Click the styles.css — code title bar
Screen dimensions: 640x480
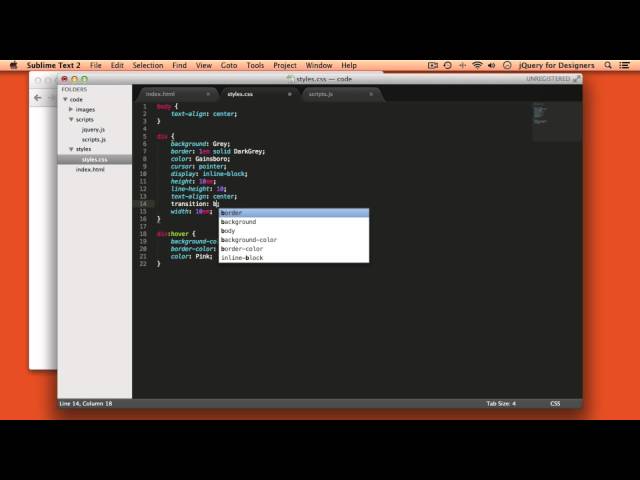pyautogui.click(x=320, y=79)
